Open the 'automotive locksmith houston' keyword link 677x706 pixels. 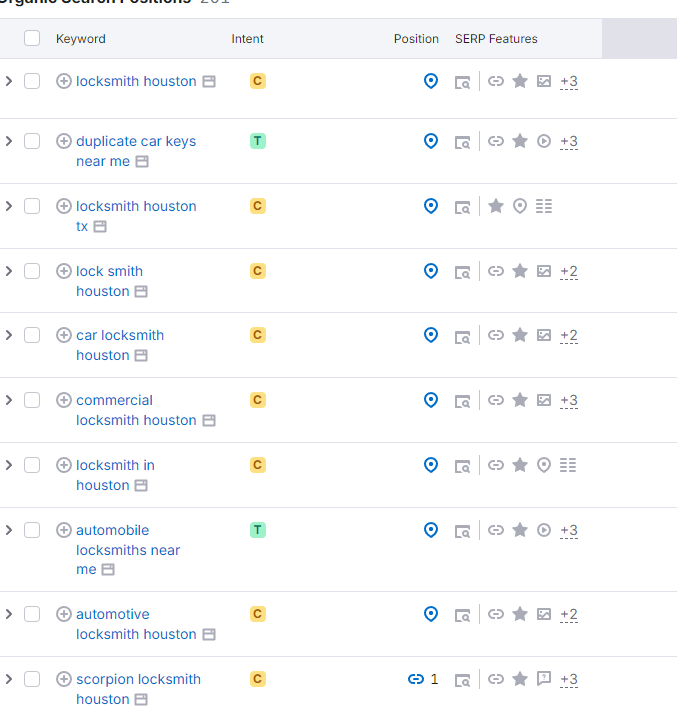point(136,624)
